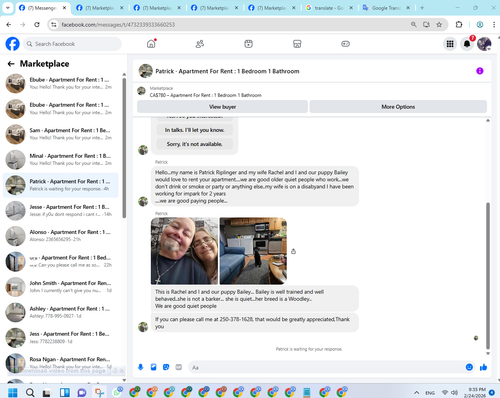Bookmark this page with star icon
This screenshot has height=398, width=500.
pyautogui.click(x=439, y=24)
